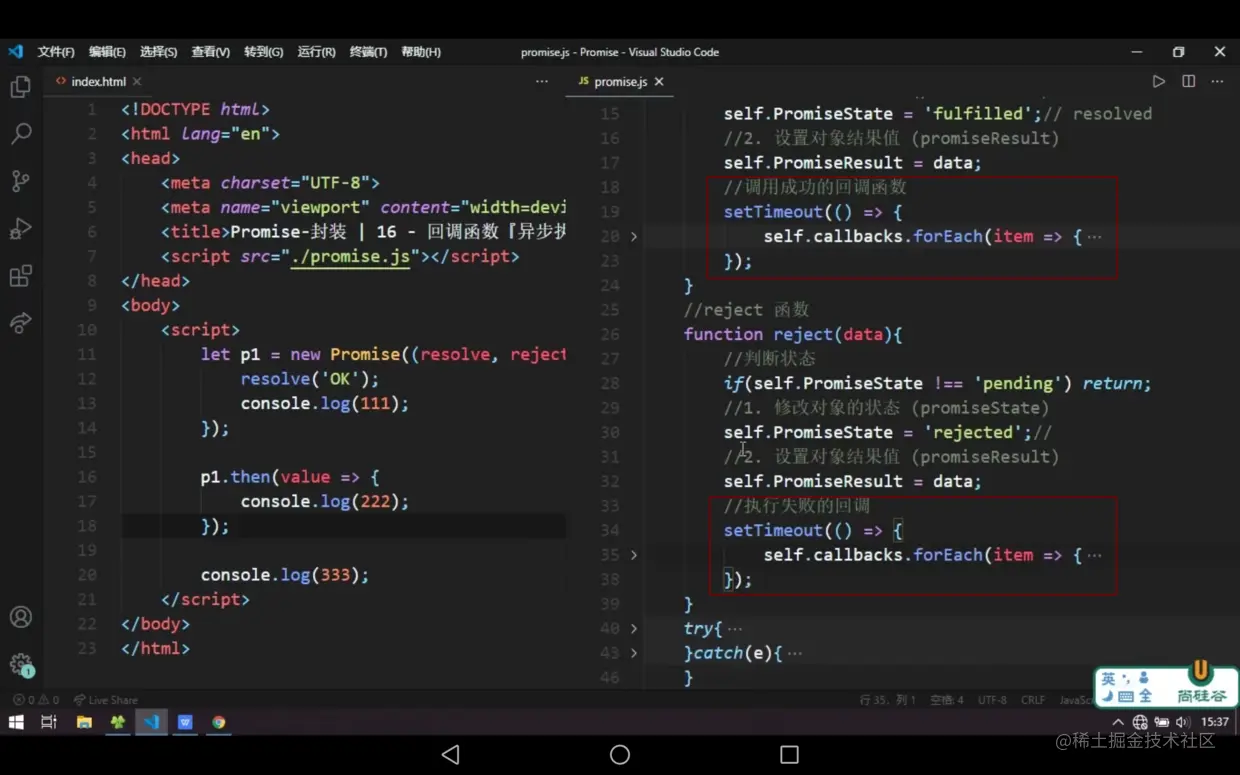1240x775 pixels.
Task: Open the 查看(V) menu
Action: [x=210, y=52]
